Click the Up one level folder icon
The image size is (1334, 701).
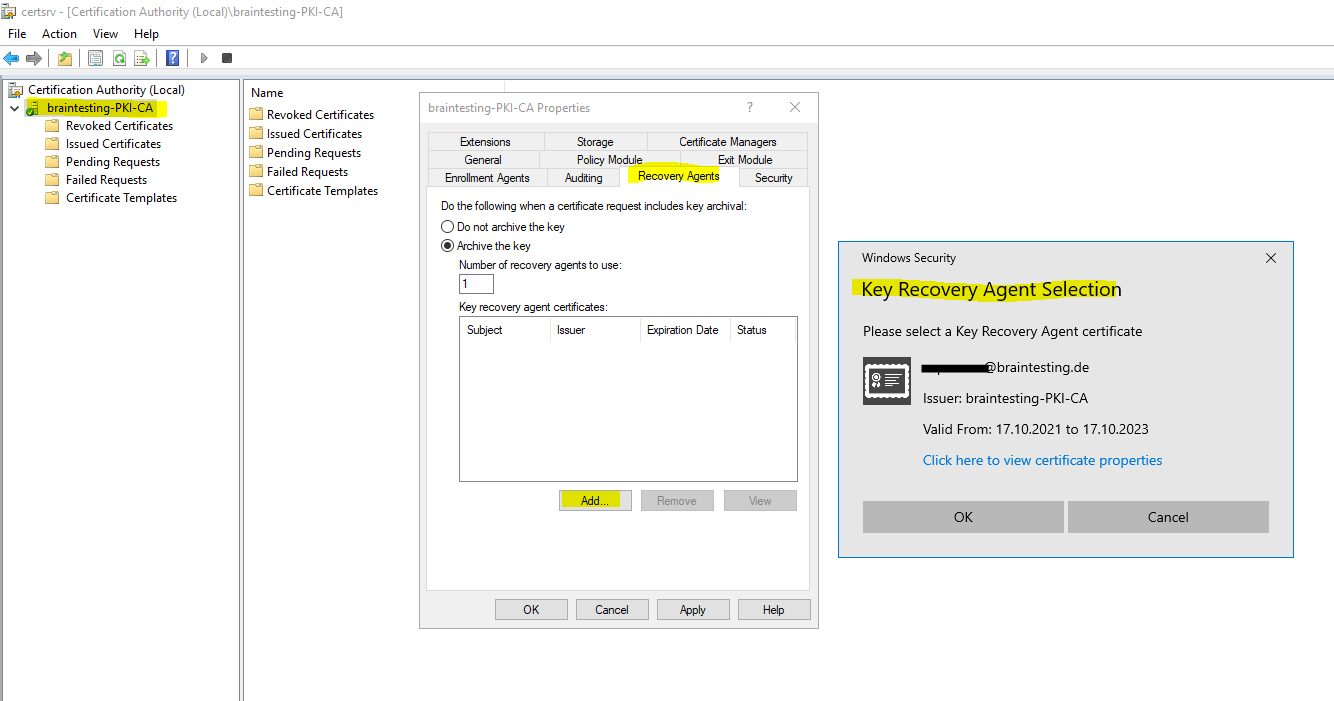[64, 57]
